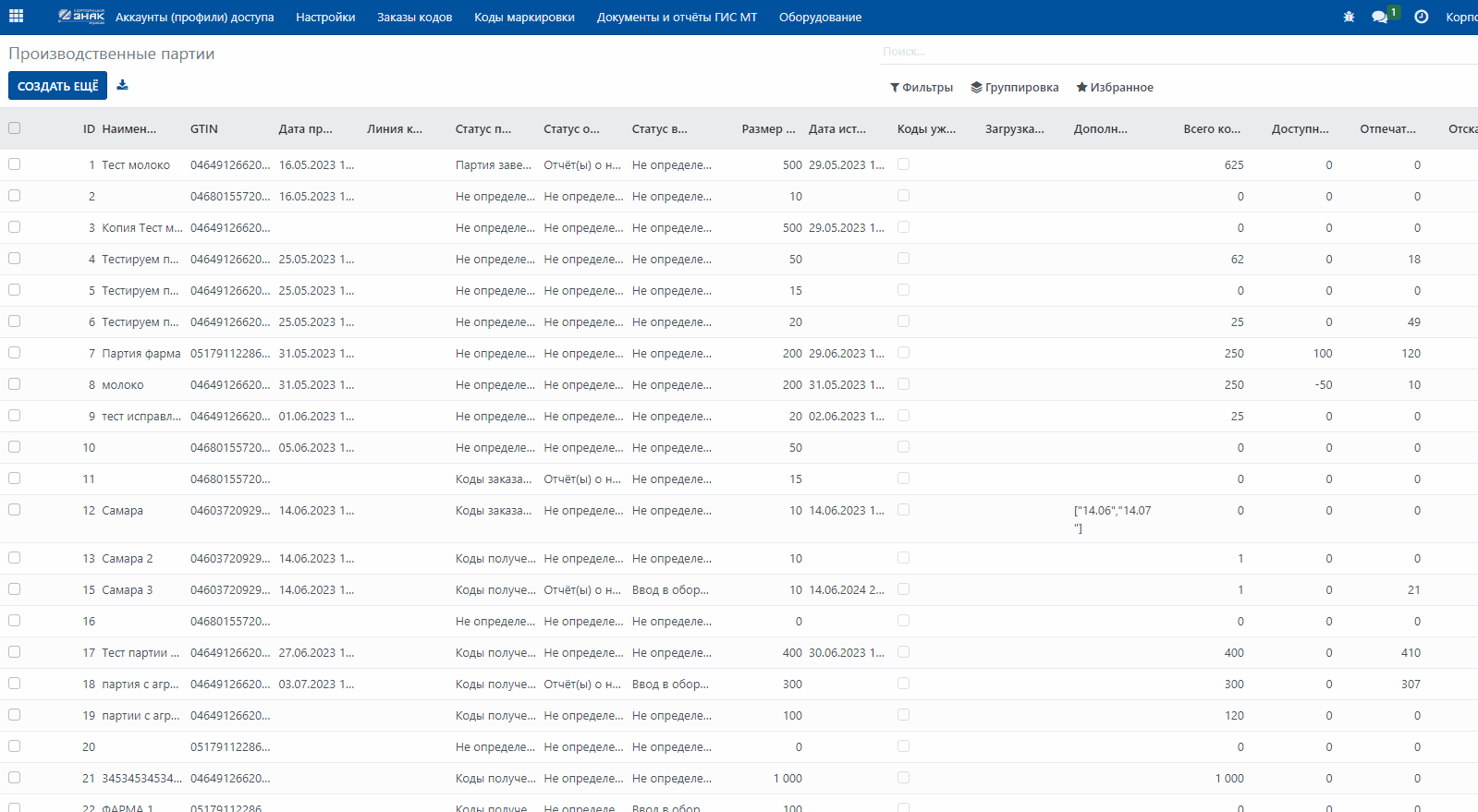
Task: Toggle the select-all checkbox in table header
Action: click(x=14, y=128)
